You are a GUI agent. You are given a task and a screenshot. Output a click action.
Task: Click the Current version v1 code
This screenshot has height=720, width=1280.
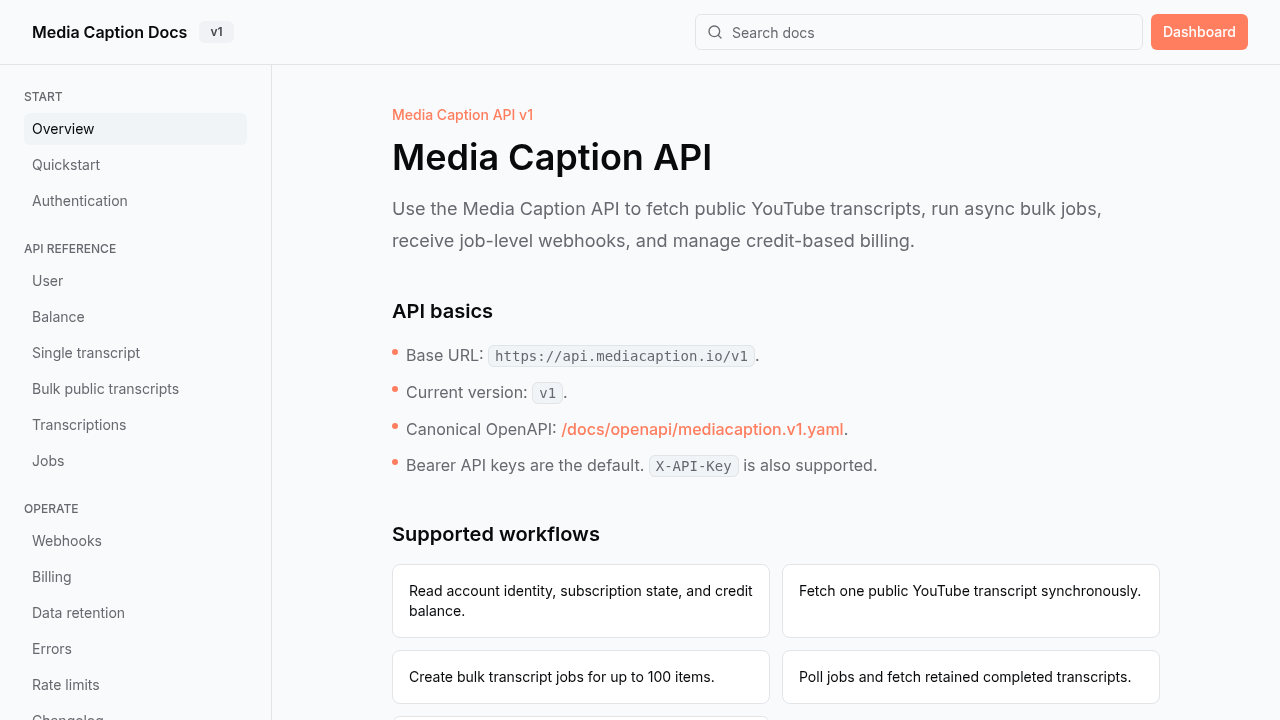click(x=547, y=393)
